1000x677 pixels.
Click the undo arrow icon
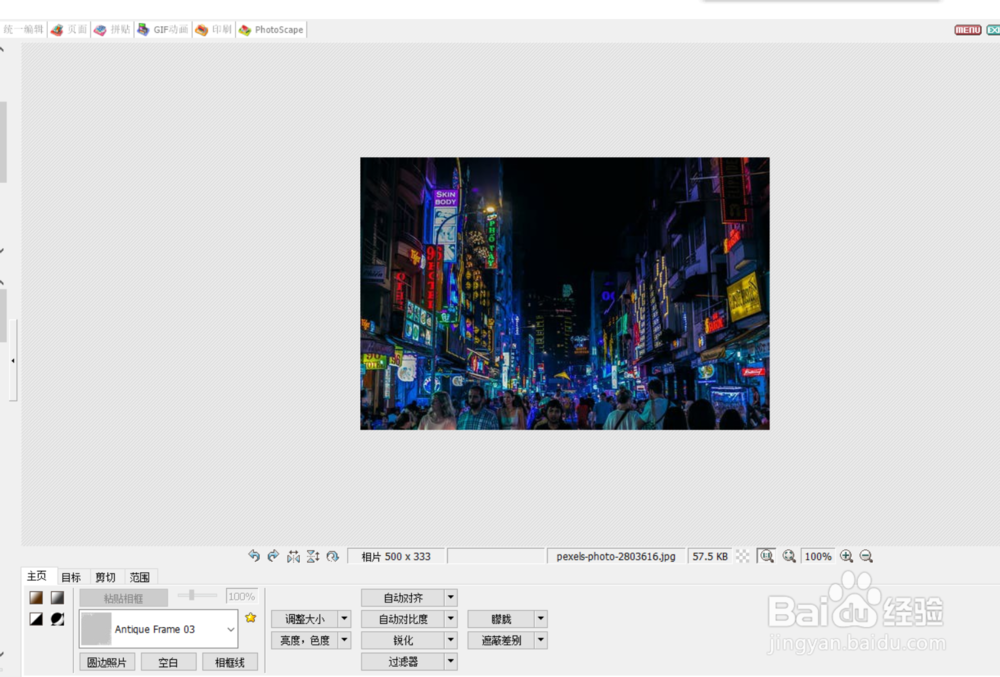(x=254, y=556)
